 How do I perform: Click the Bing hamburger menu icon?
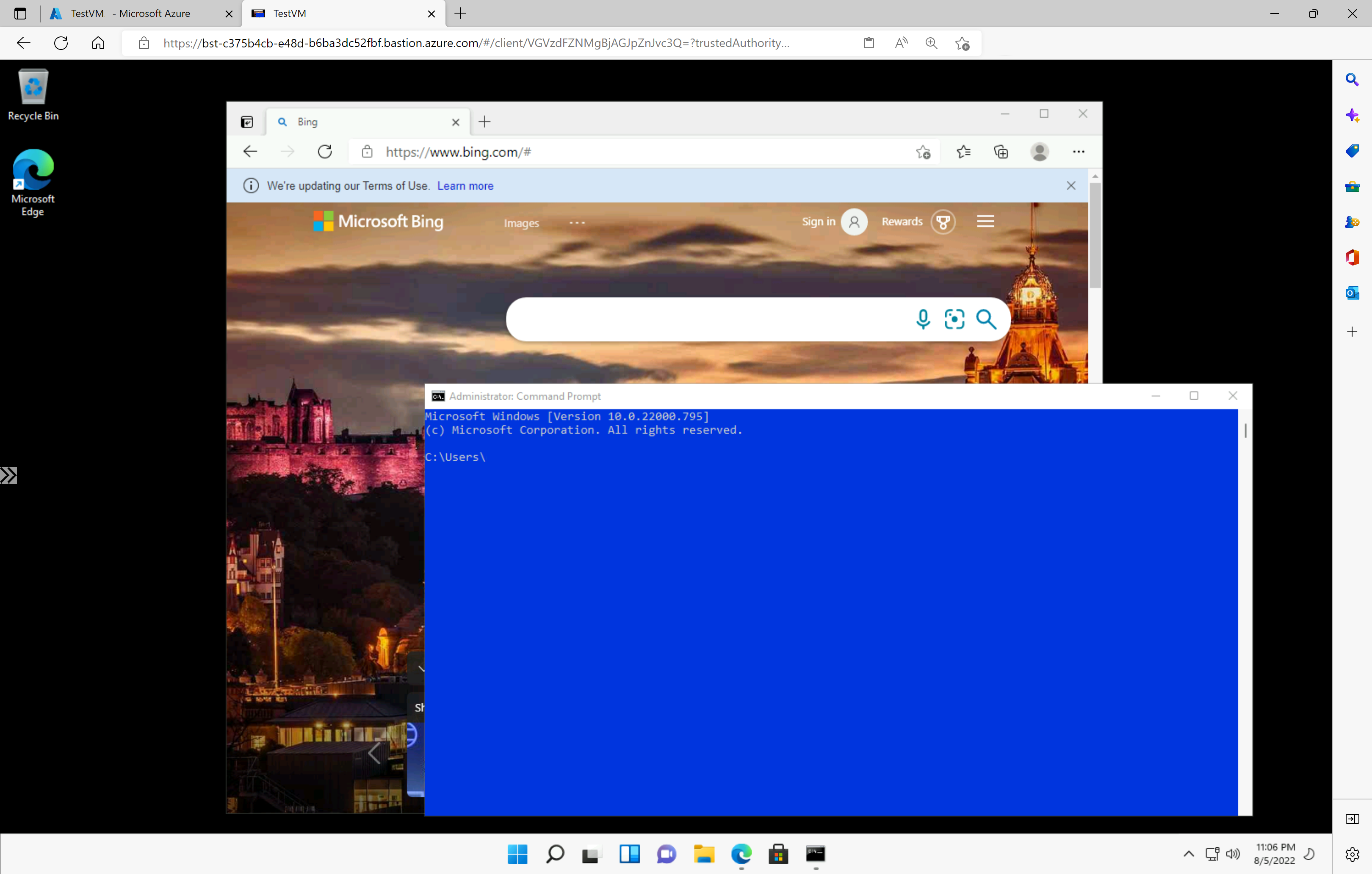(985, 221)
